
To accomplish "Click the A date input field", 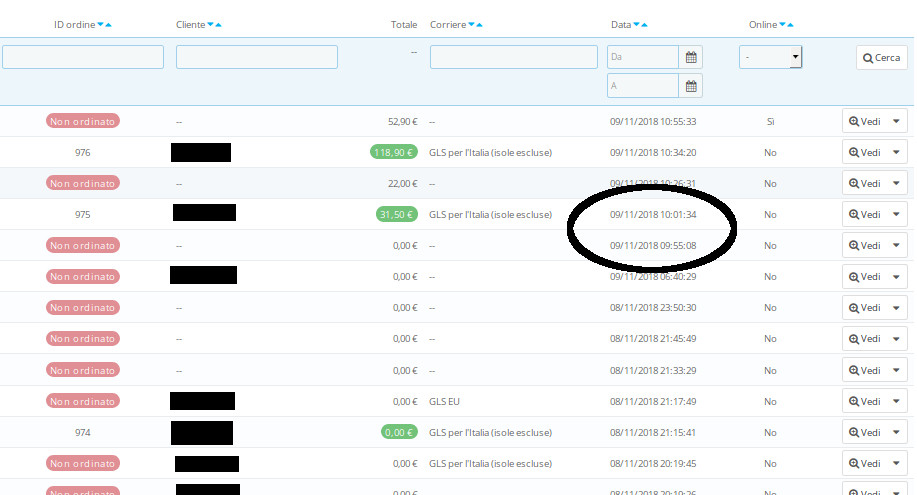I will pos(643,86).
